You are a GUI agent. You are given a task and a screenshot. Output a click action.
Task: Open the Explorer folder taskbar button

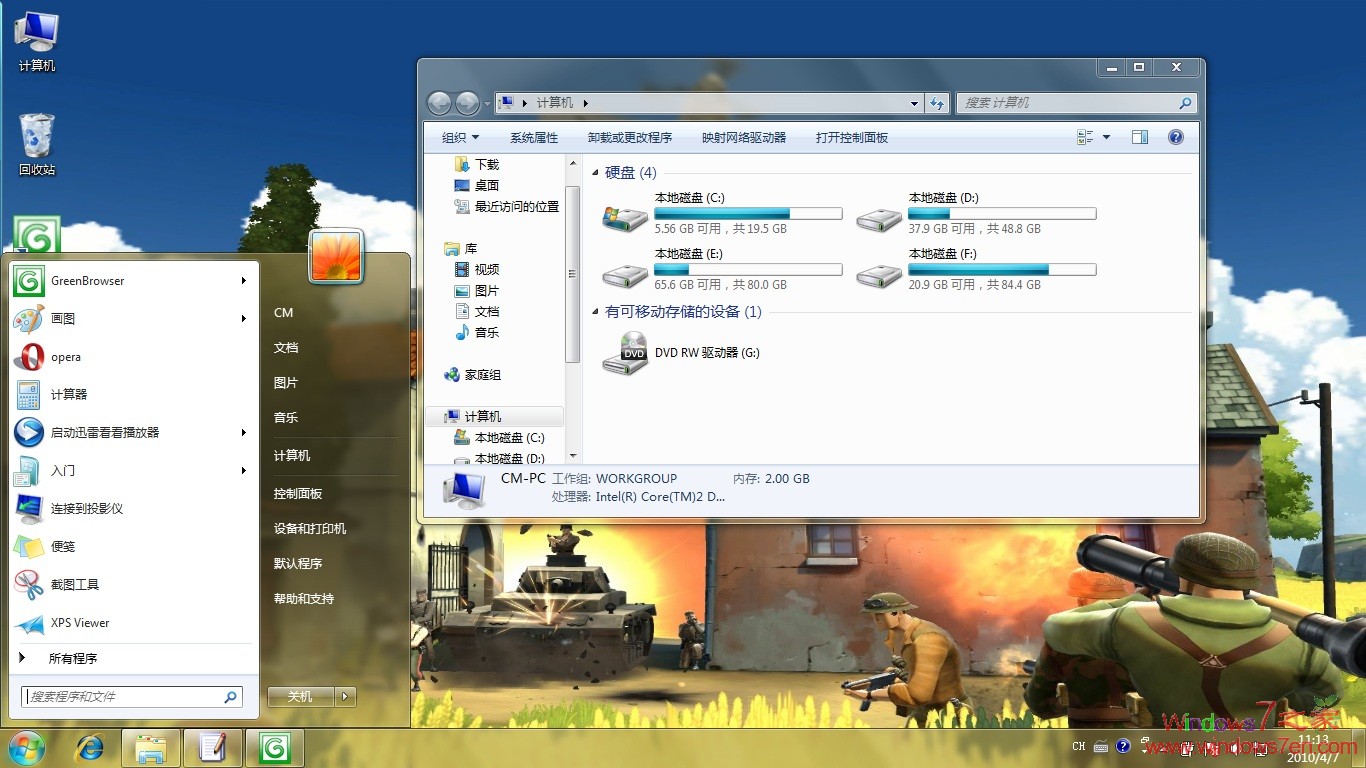tap(151, 748)
